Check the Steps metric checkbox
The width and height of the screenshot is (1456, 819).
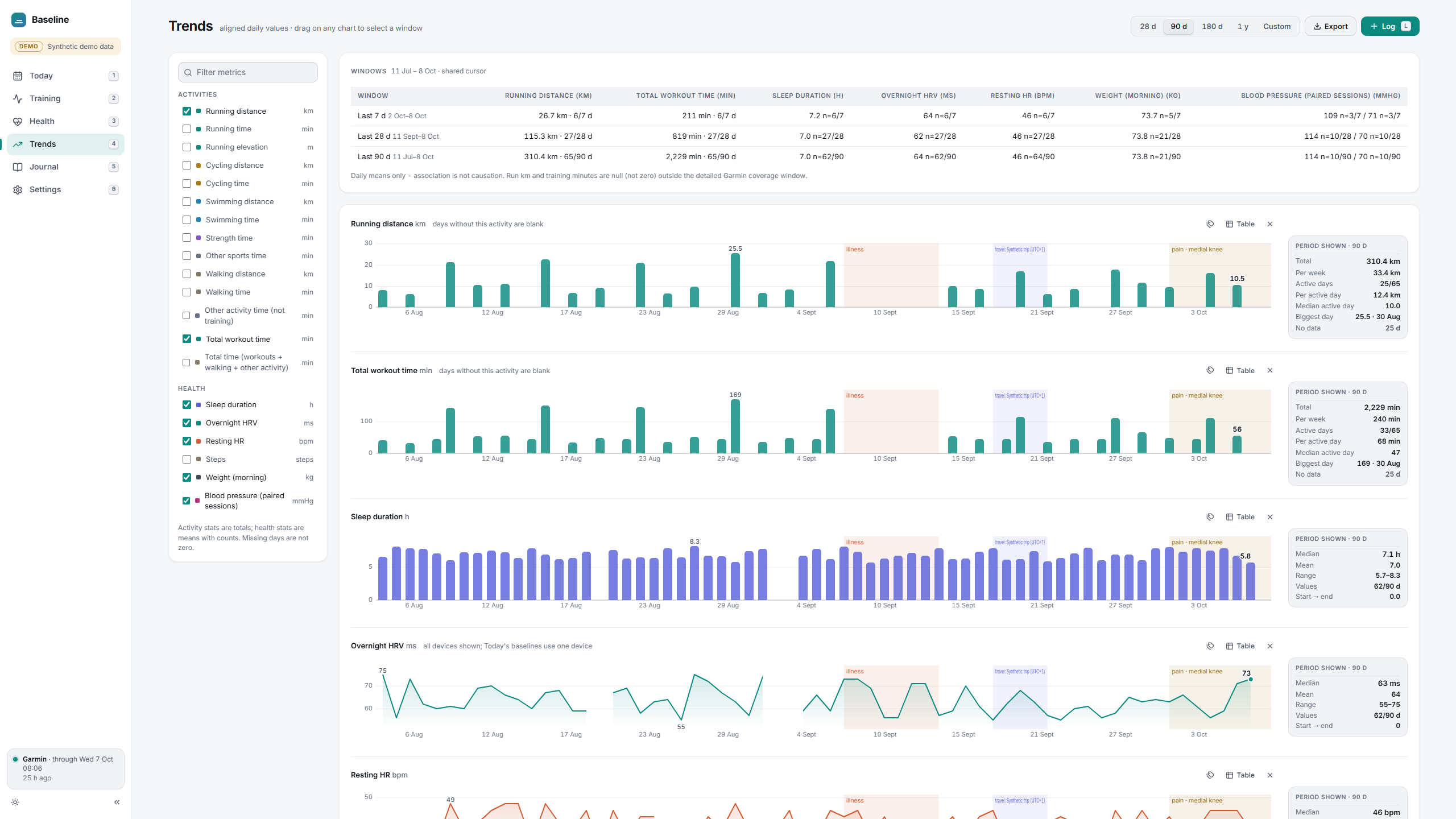pyautogui.click(x=187, y=459)
